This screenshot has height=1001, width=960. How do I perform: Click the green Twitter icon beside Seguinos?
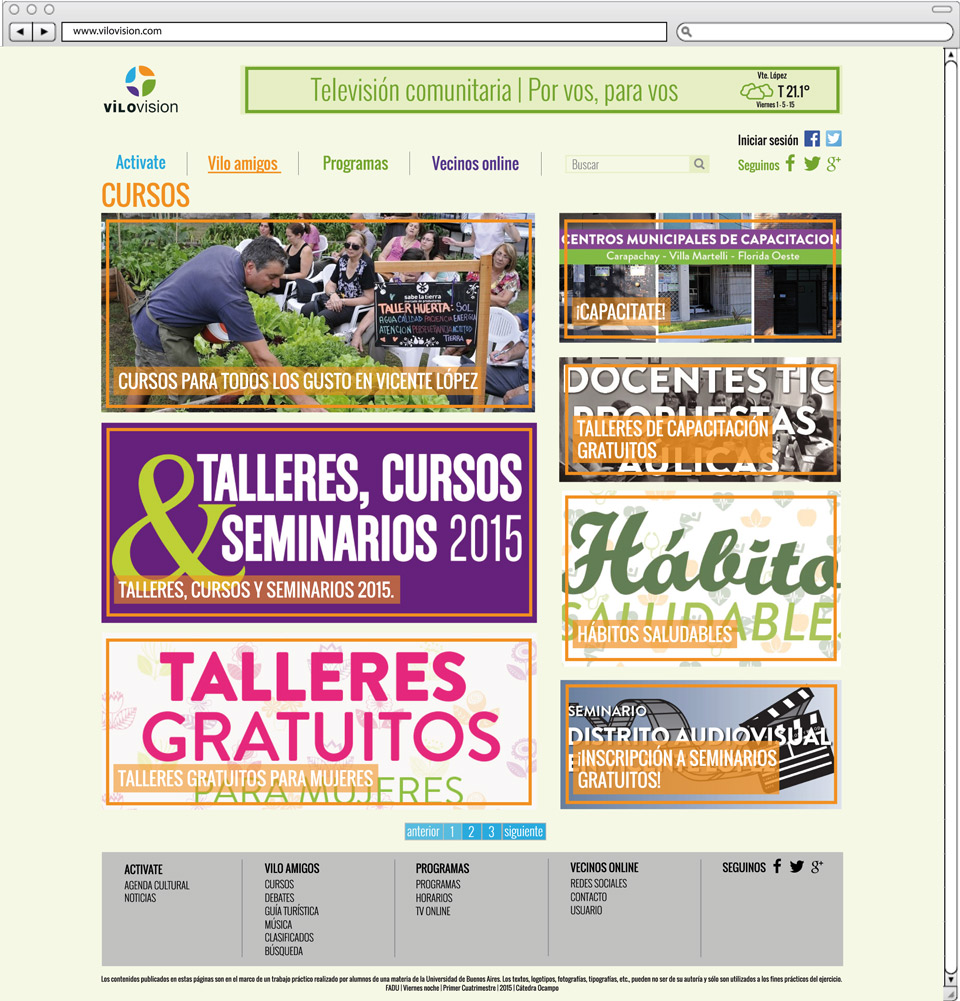(812, 164)
